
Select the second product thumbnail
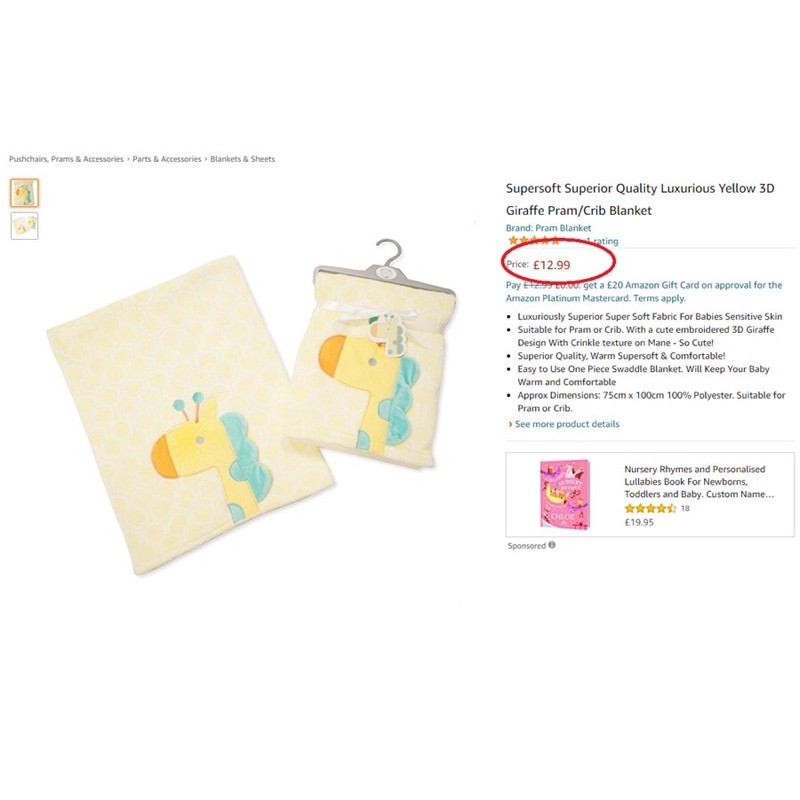[24, 226]
